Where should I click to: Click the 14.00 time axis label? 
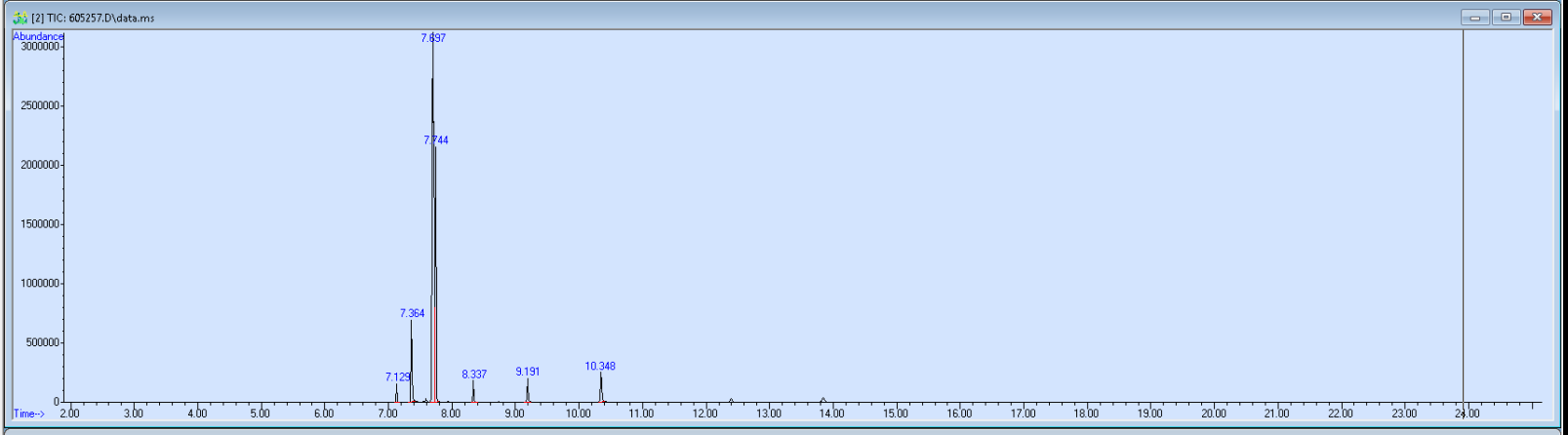831,414
